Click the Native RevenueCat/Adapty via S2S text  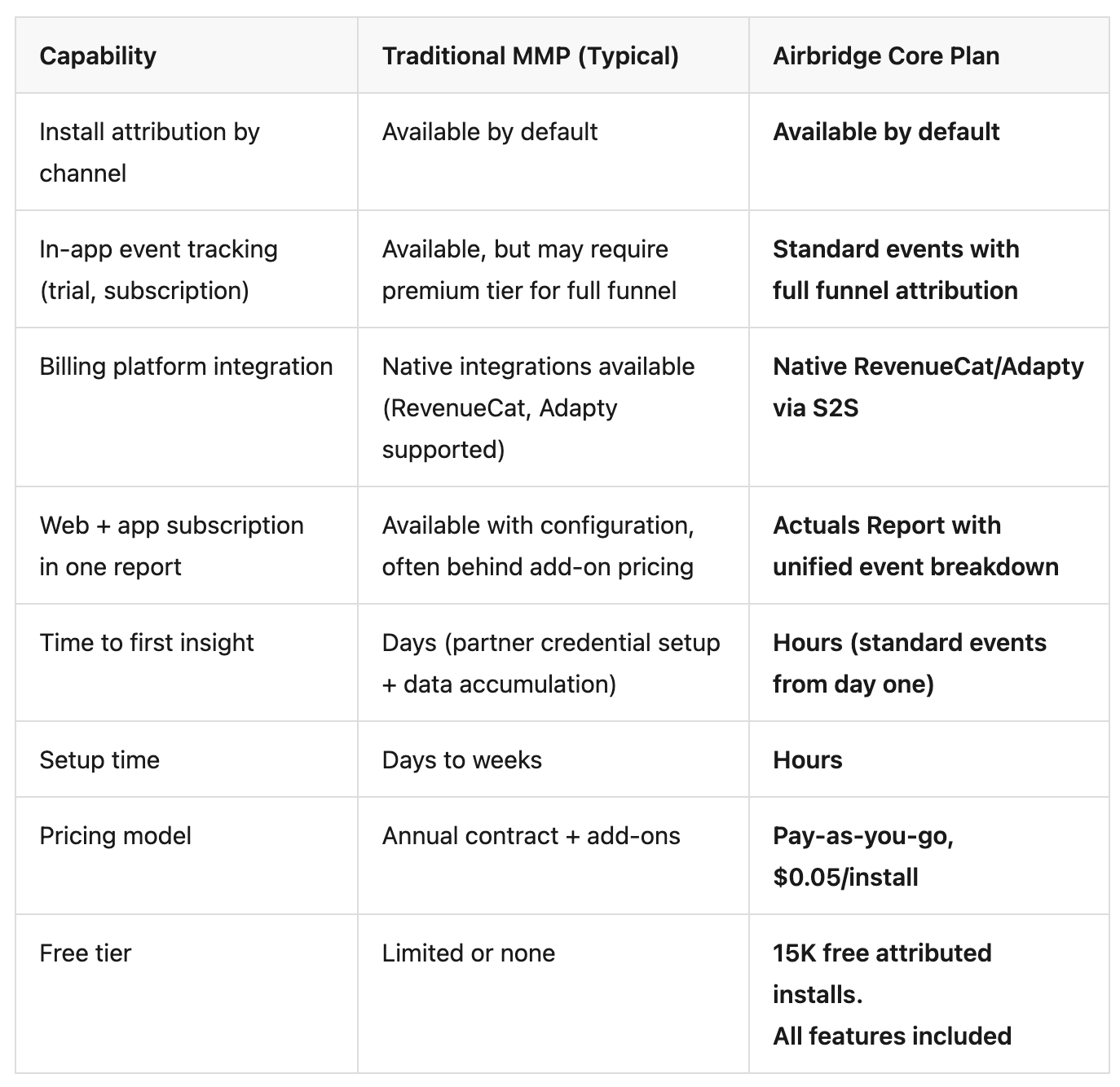[x=928, y=387]
